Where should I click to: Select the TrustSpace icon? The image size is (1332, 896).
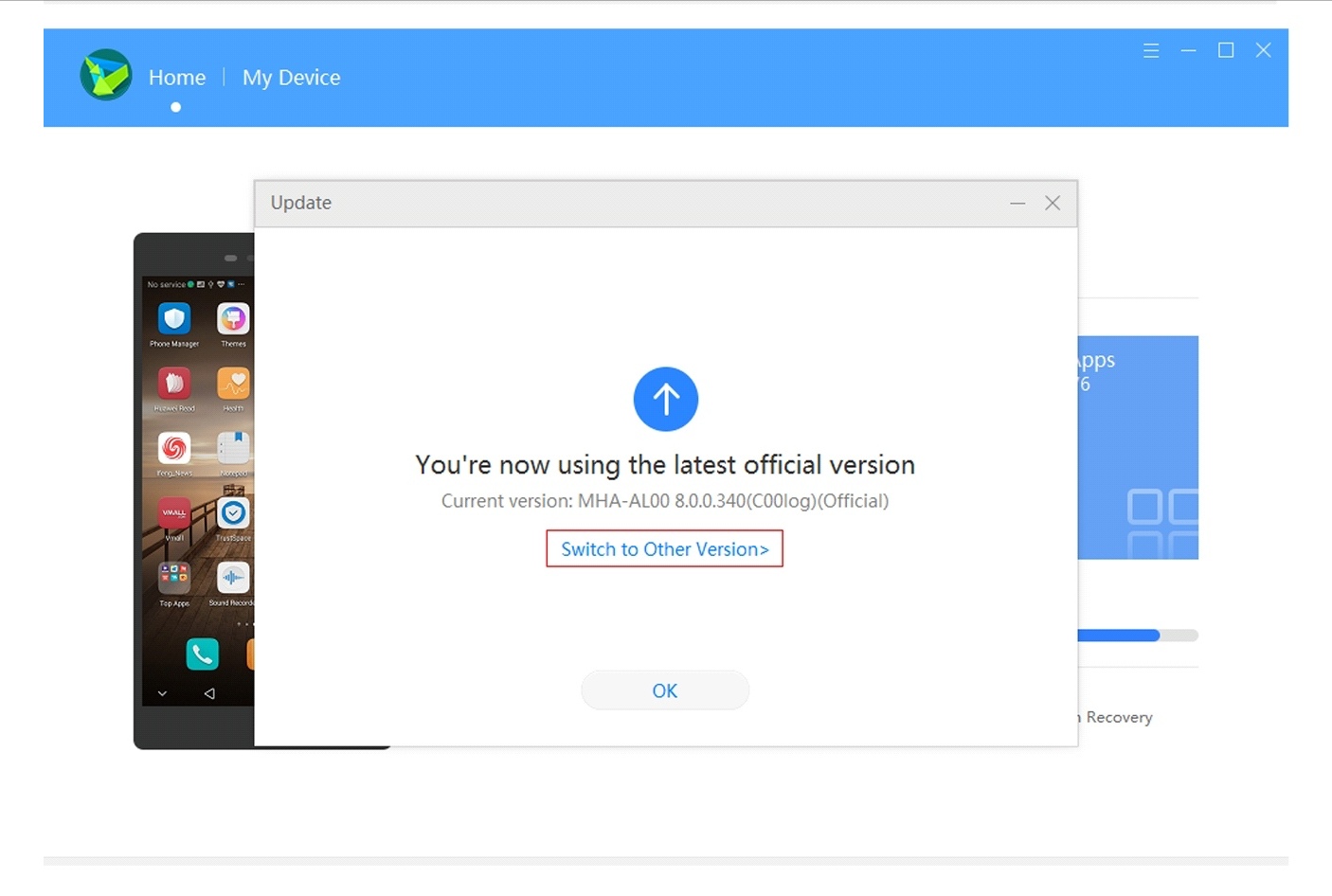click(232, 514)
